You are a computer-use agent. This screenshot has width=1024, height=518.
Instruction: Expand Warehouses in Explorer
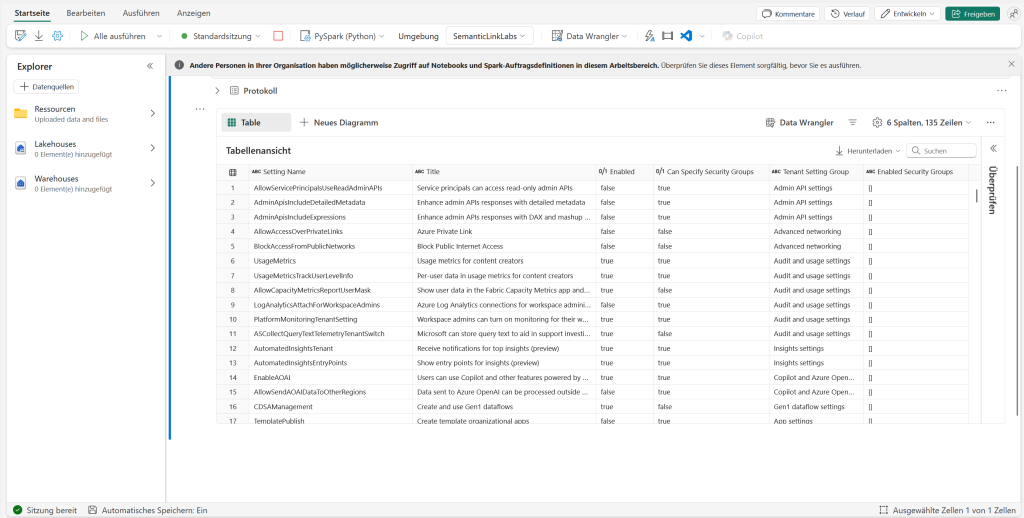tap(153, 183)
